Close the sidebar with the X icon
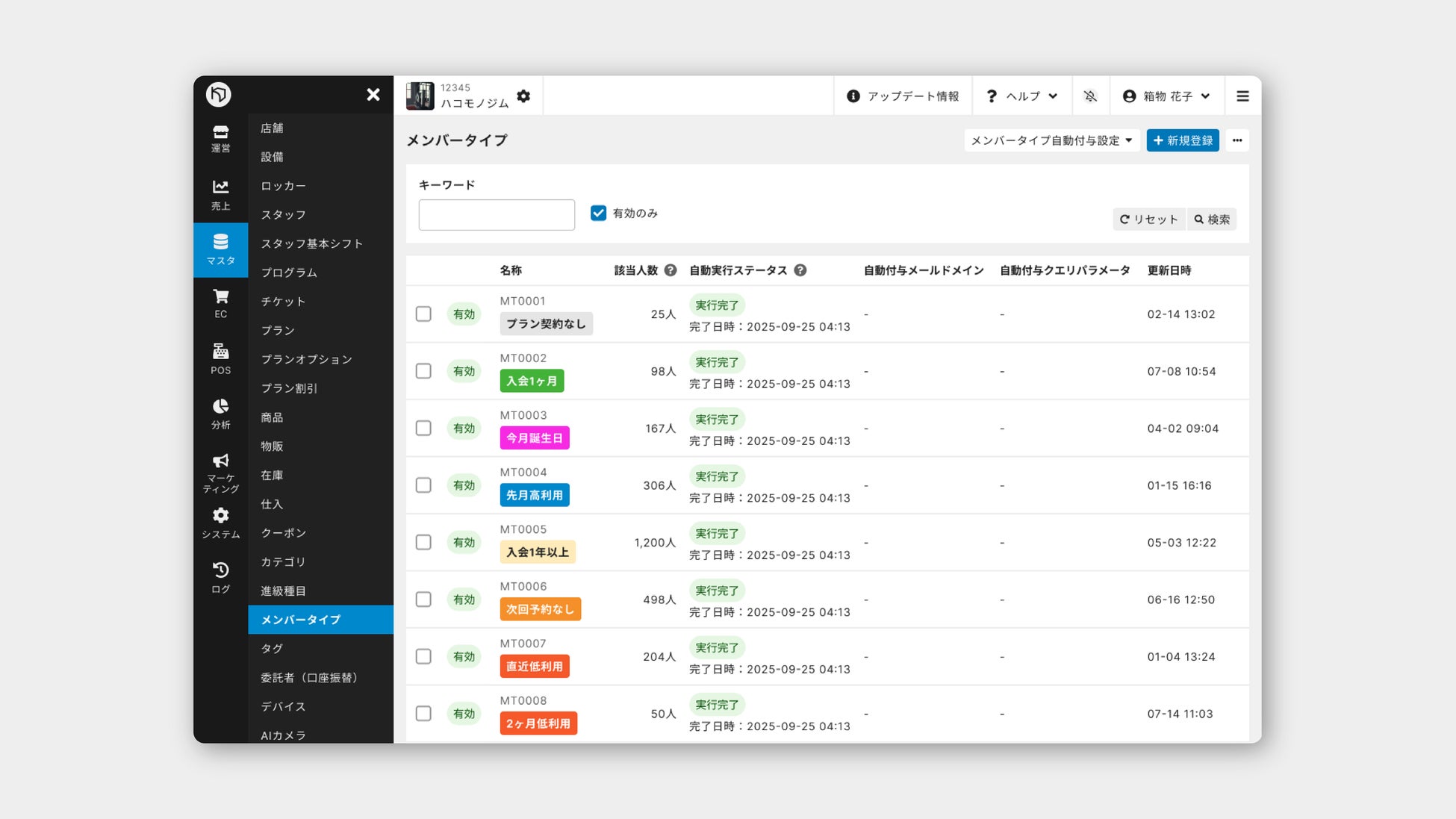 click(373, 95)
